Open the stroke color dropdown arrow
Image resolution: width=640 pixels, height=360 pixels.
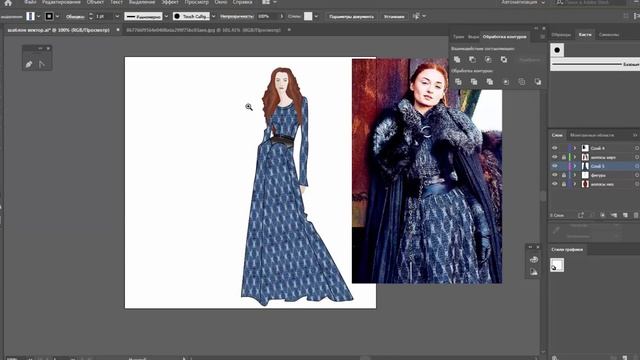click(x=57, y=16)
